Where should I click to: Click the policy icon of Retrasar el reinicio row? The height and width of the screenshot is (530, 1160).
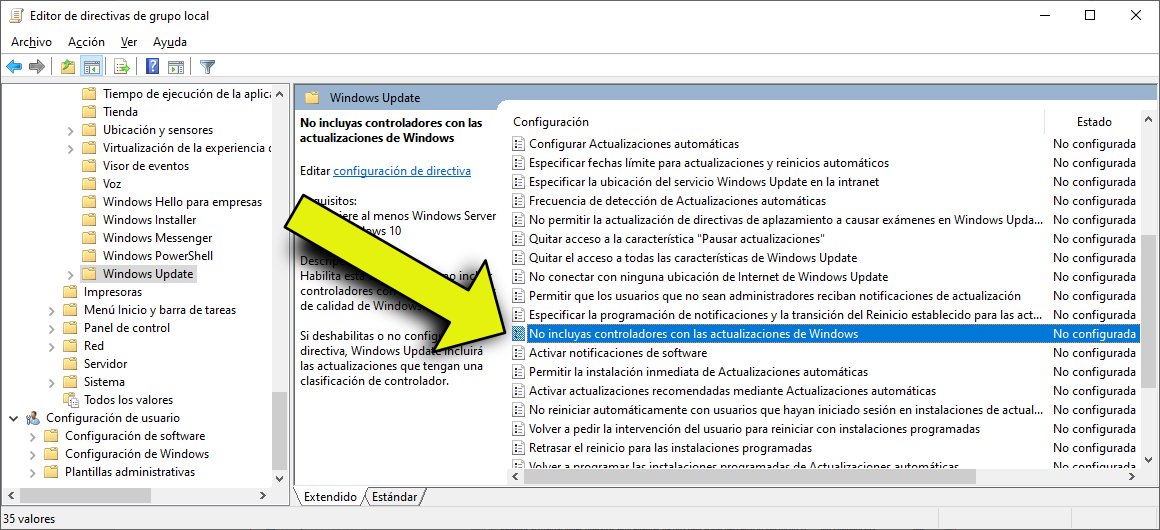pyautogui.click(x=519, y=448)
